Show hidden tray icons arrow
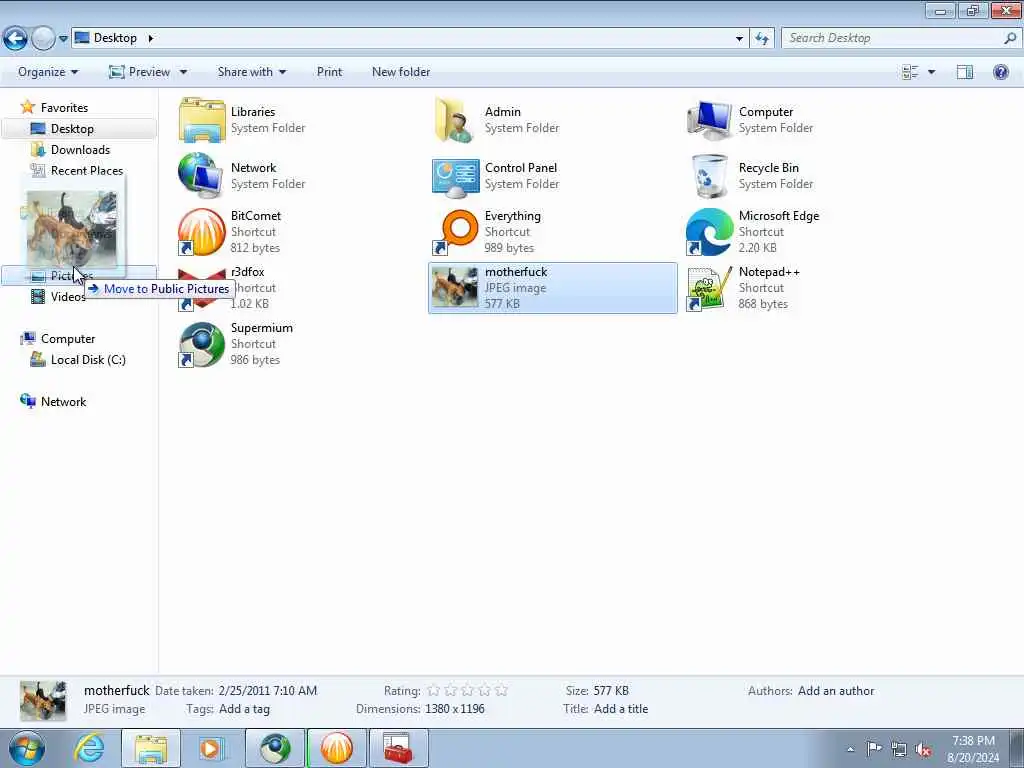The height and width of the screenshot is (768, 1024). (x=850, y=749)
